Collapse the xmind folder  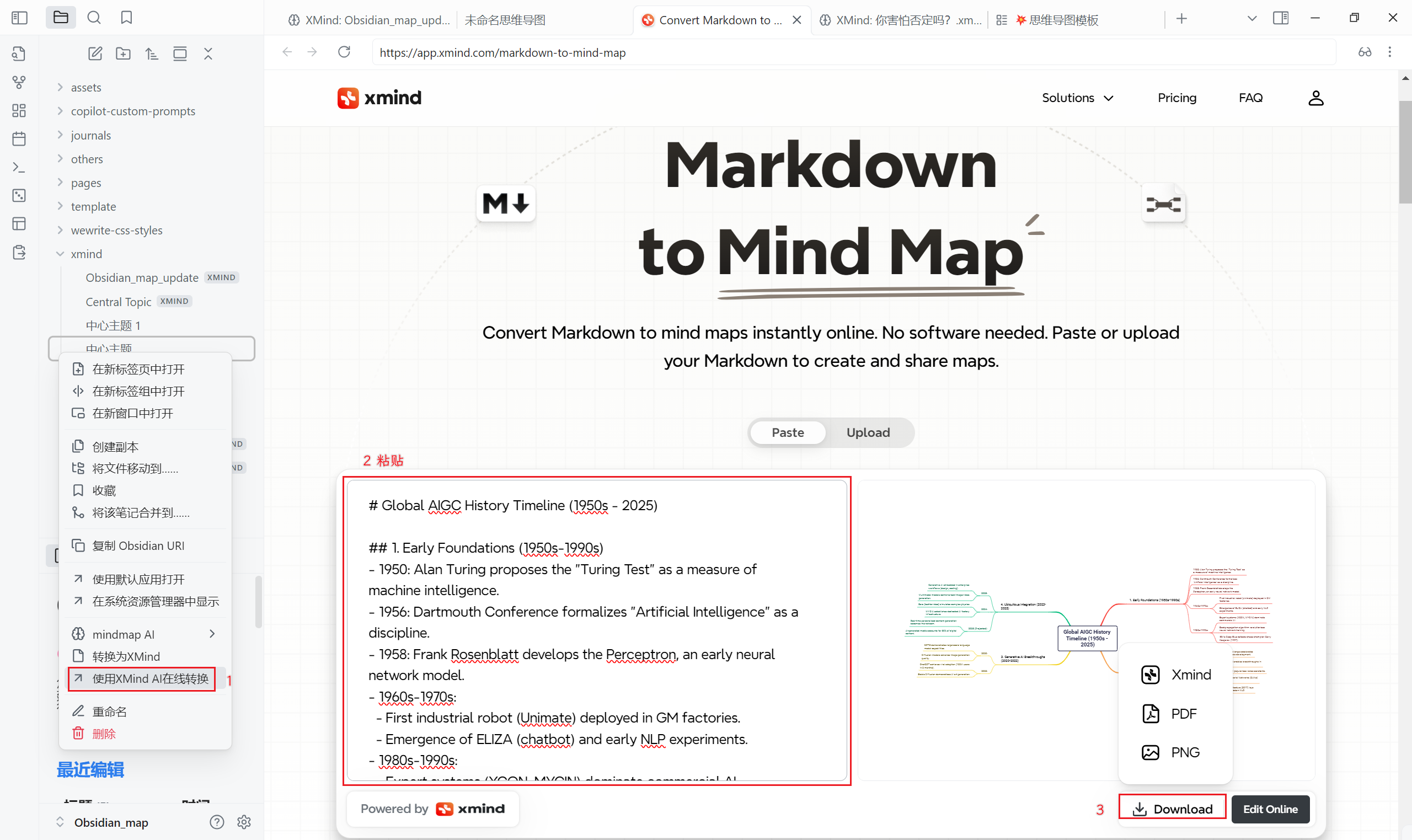86,254
